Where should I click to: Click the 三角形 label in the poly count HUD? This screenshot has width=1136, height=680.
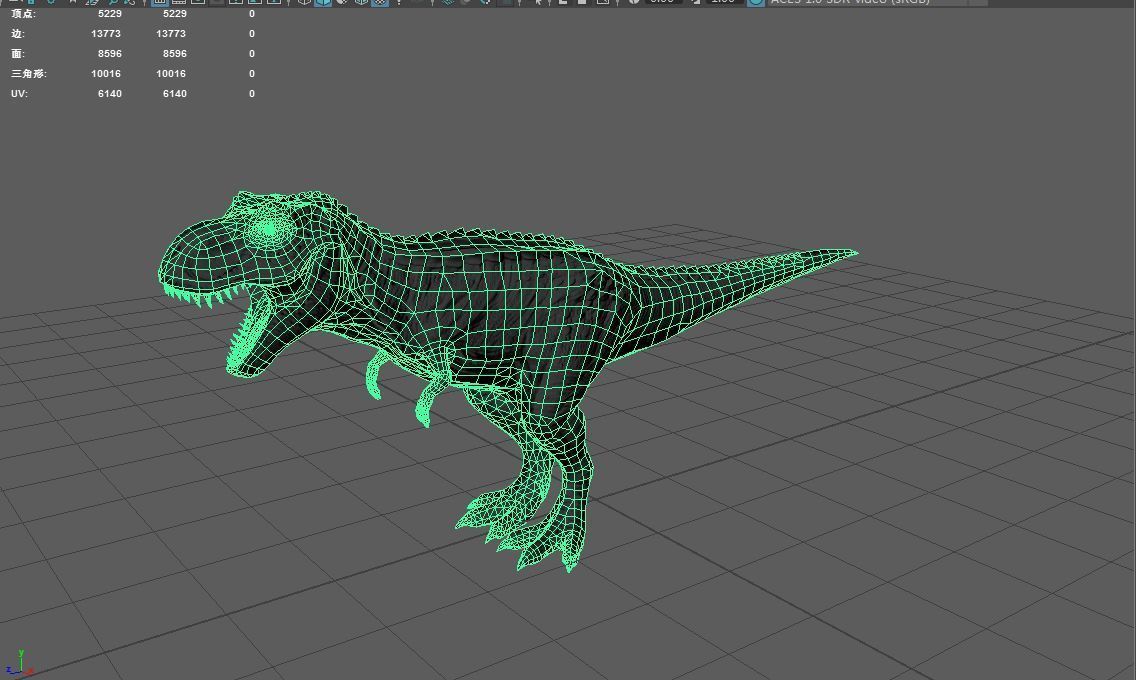click(x=29, y=73)
